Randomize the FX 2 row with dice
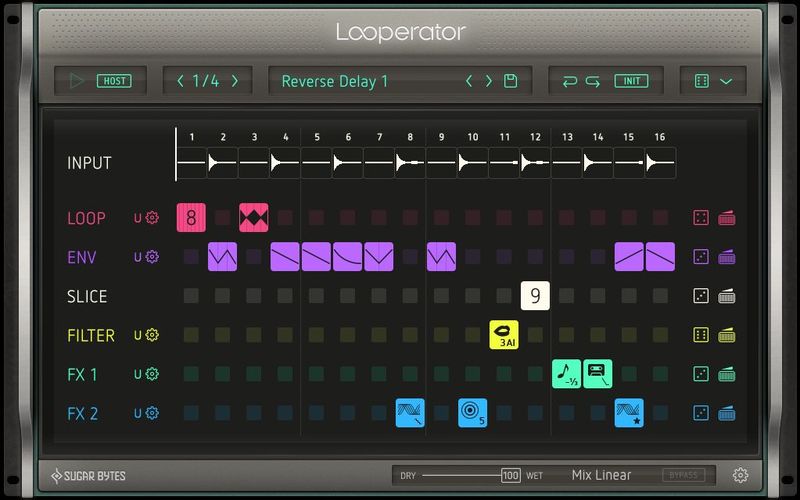This screenshot has height=500, width=800. [x=701, y=413]
